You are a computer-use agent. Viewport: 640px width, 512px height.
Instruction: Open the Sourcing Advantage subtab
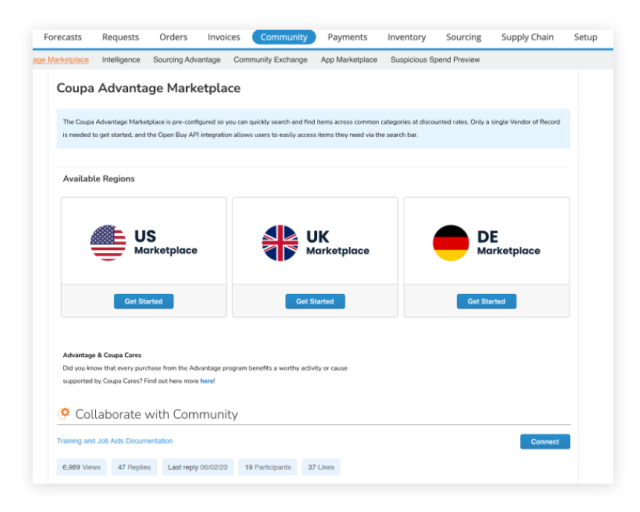tap(187, 60)
